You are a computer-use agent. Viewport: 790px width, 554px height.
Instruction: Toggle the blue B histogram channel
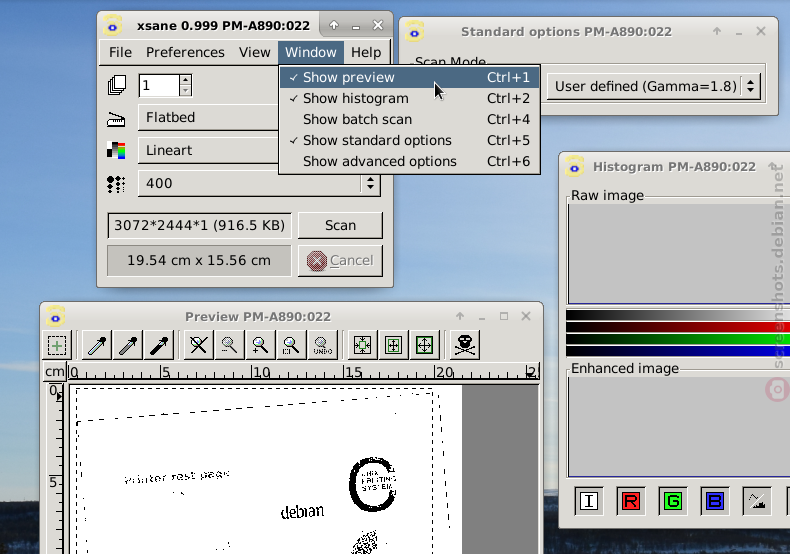[715, 501]
